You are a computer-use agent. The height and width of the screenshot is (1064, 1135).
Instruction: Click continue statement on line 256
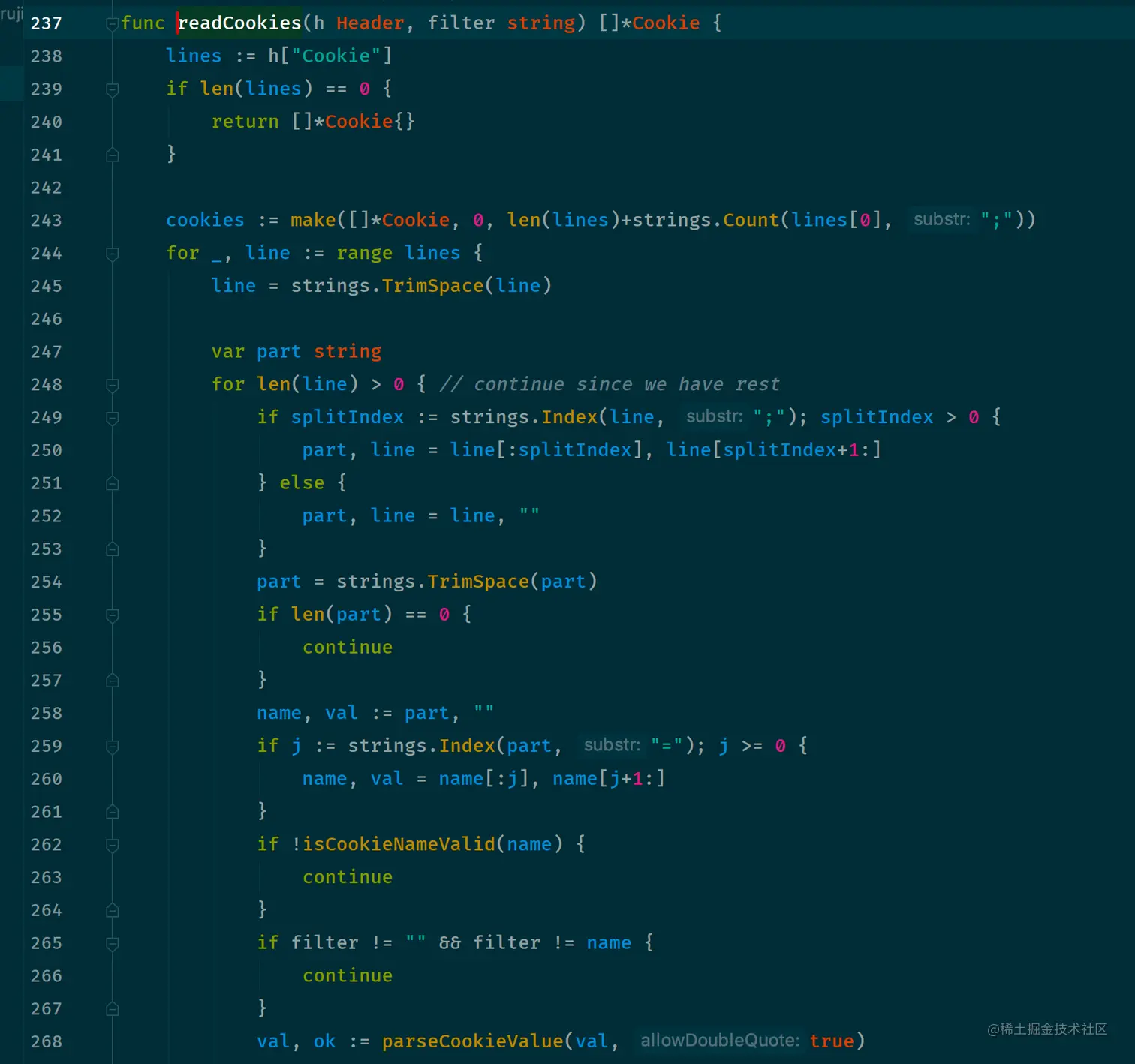click(348, 648)
